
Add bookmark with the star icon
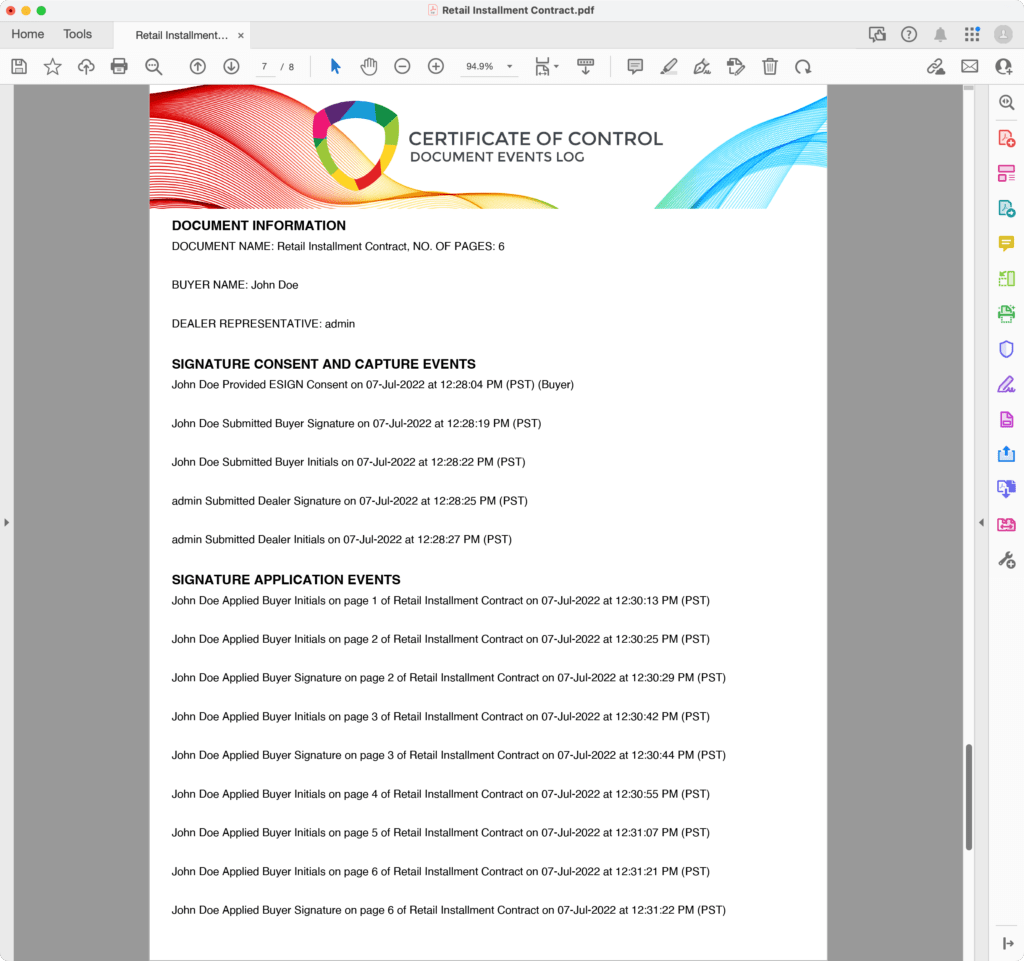click(x=52, y=66)
